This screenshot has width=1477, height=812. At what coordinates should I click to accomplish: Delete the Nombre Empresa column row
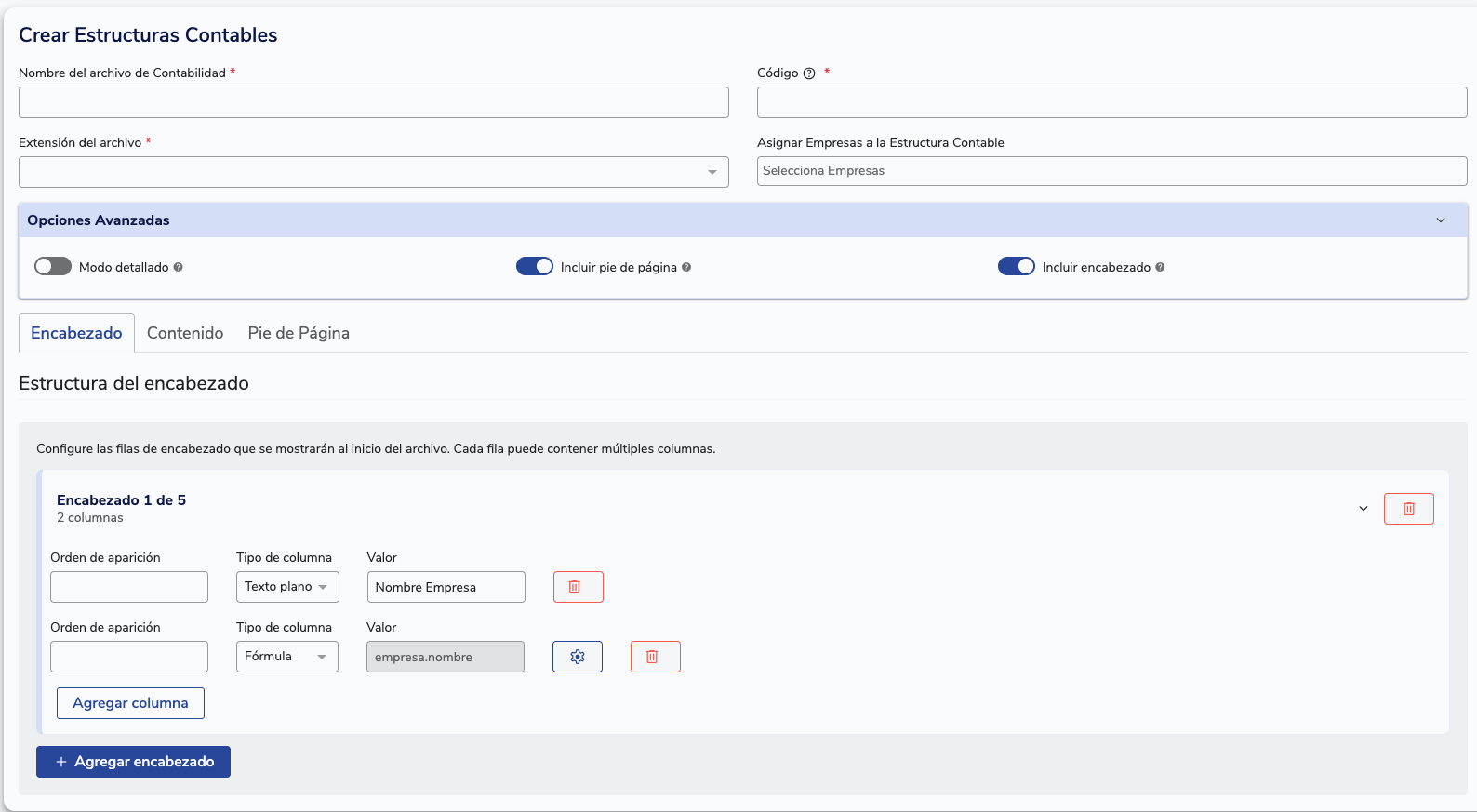[579, 587]
